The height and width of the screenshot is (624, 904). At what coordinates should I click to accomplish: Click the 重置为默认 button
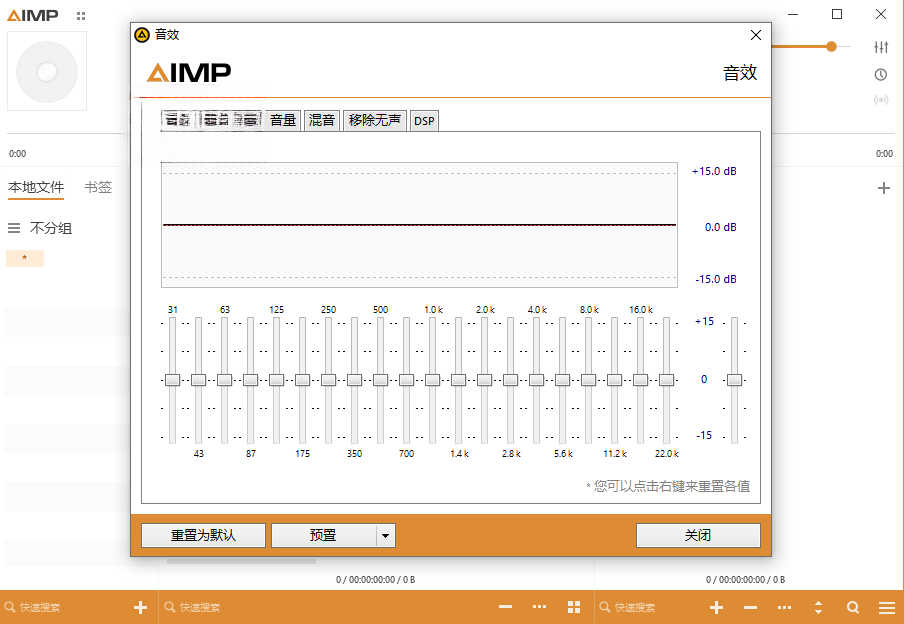(203, 535)
